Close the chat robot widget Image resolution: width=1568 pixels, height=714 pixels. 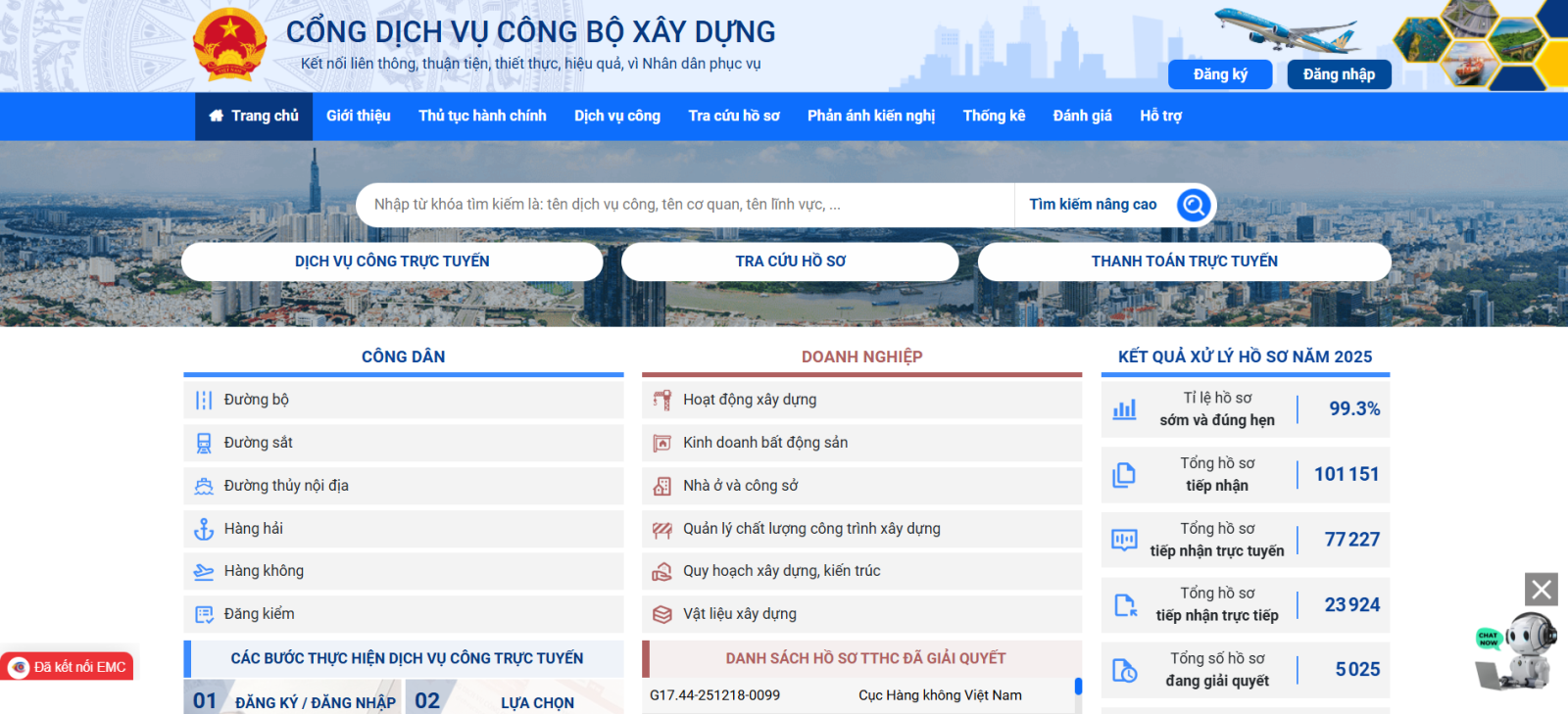click(1541, 590)
